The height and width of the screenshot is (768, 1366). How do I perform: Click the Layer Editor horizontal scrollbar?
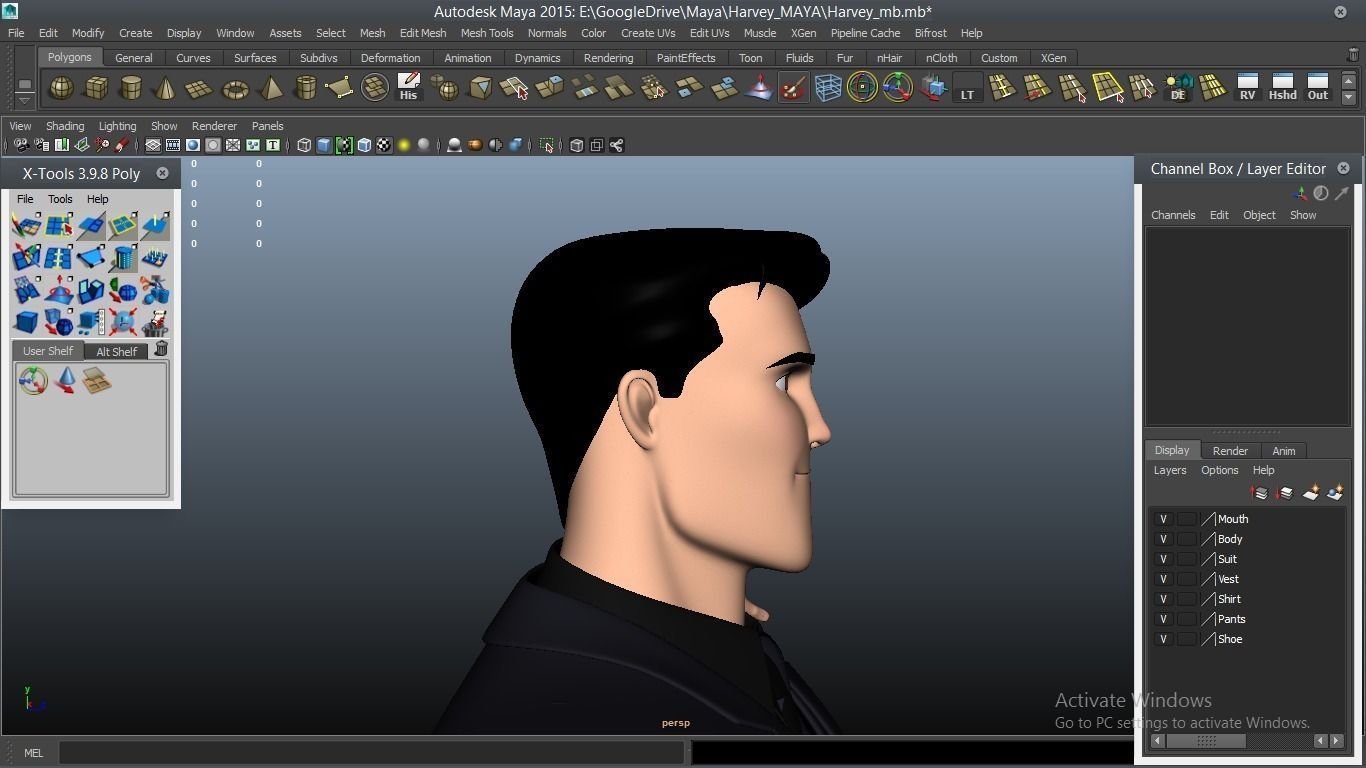click(x=1206, y=741)
